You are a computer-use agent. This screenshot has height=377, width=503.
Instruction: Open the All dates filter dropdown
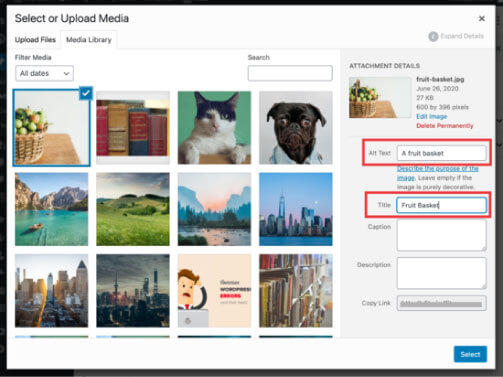44,73
